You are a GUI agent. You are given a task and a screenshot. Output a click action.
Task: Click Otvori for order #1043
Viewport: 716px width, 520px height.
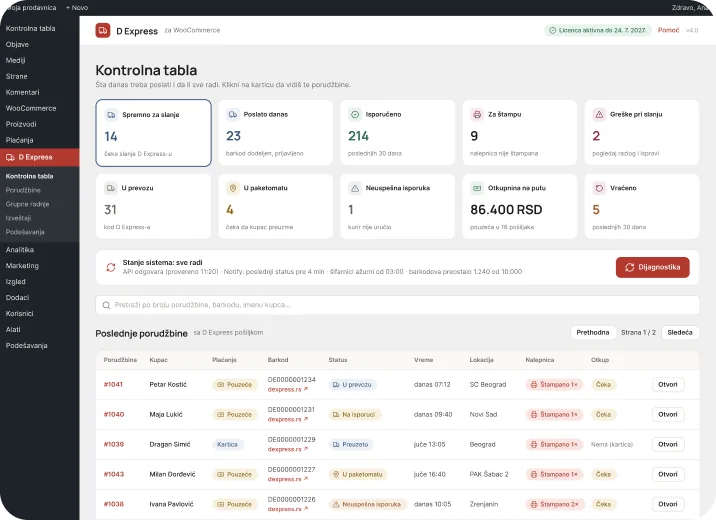point(668,474)
